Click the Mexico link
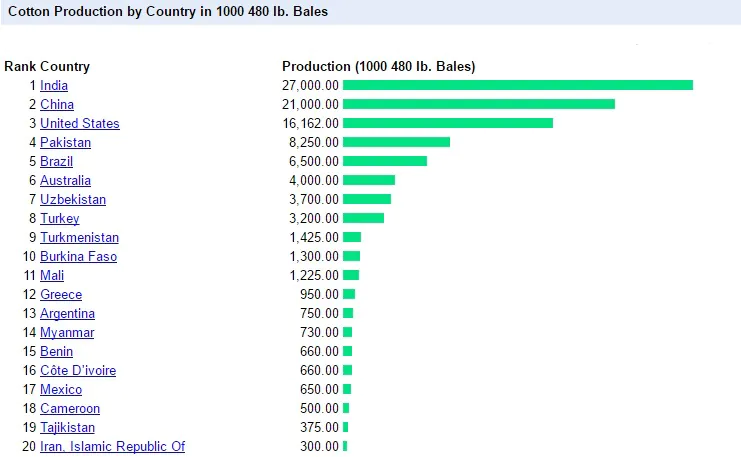Viewport: 741px width, 457px height. [61, 389]
